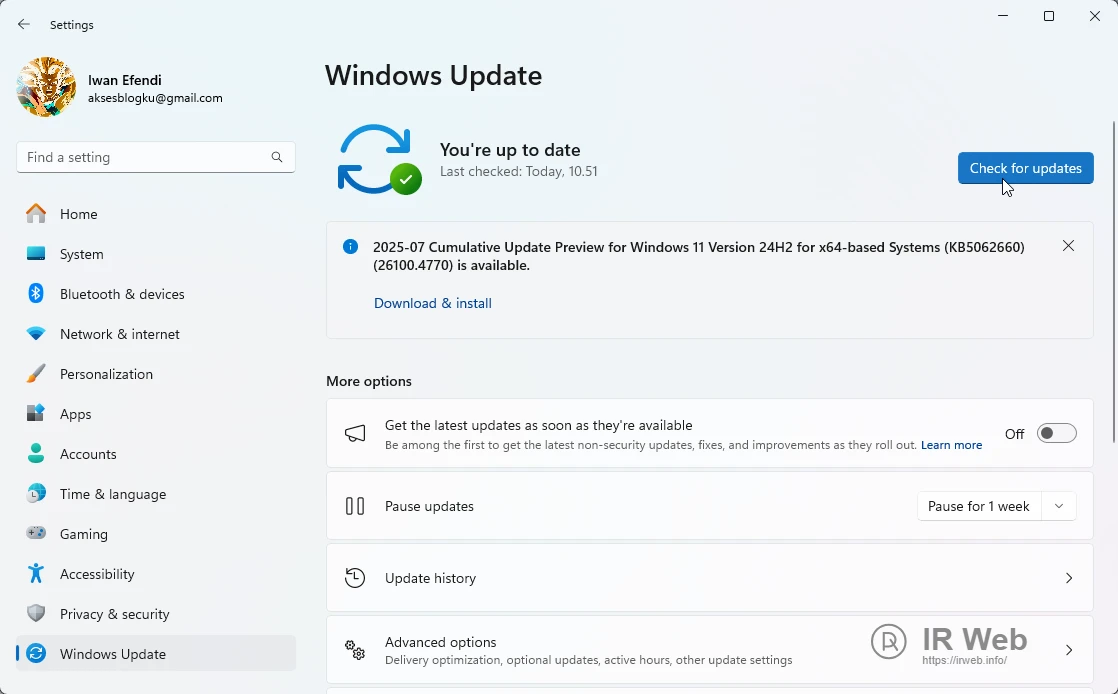Screen dimensions: 1118x694
Task: Click the Windows Update sidebar icon
Action: tap(36, 653)
